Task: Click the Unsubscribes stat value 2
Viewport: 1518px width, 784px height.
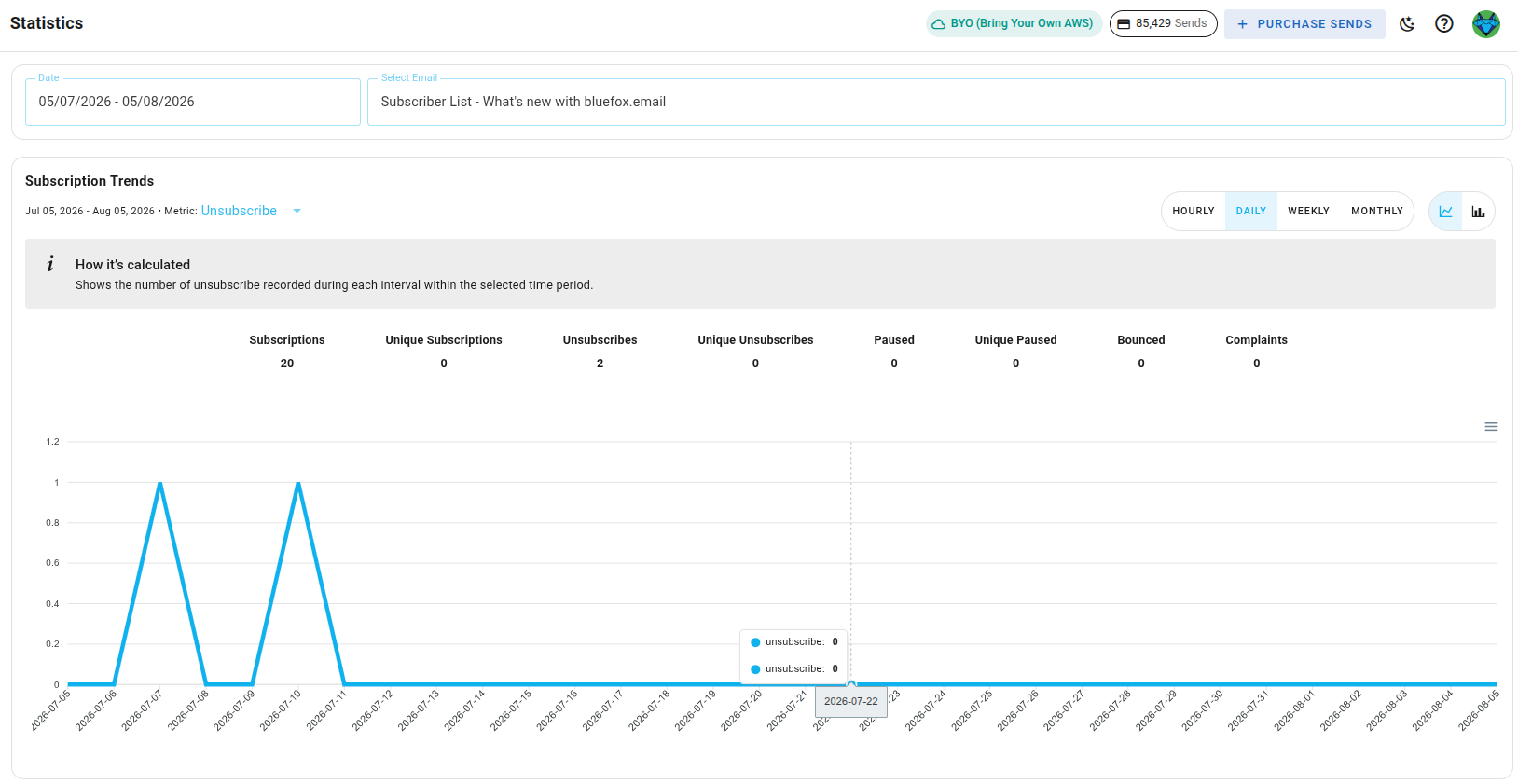Action: click(x=600, y=364)
